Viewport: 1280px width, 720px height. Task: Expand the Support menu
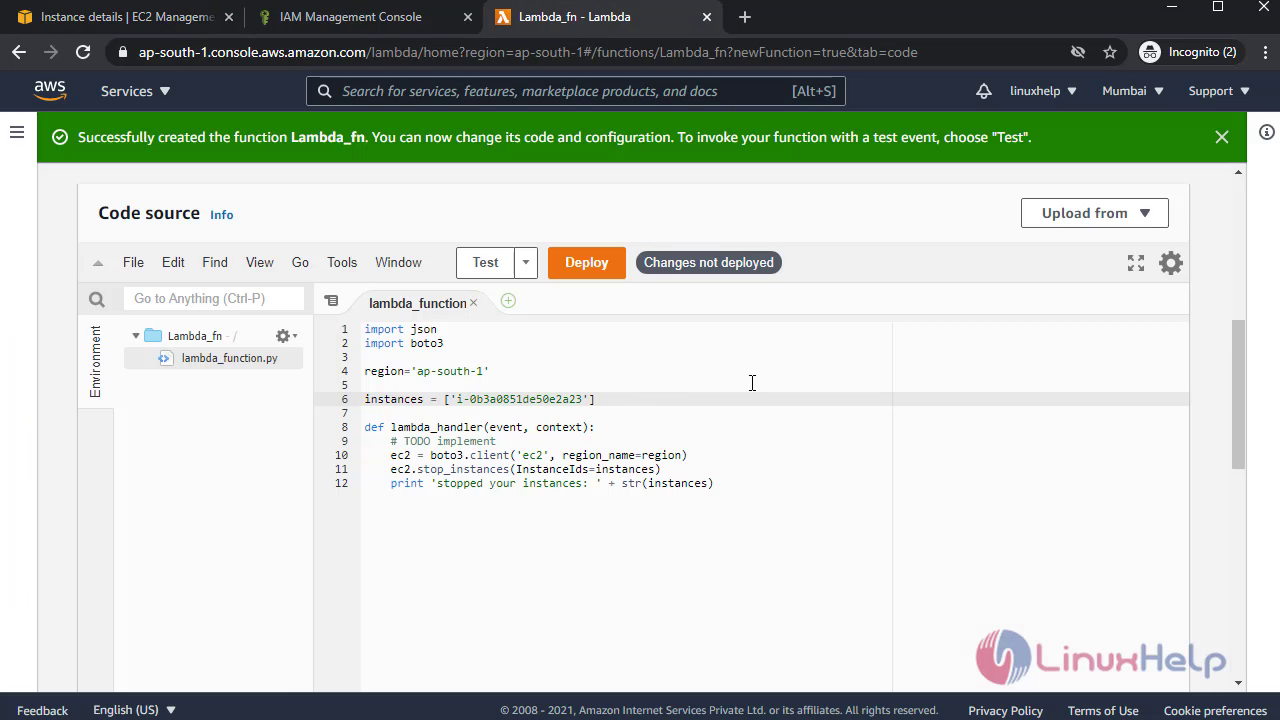coord(1219,91)
